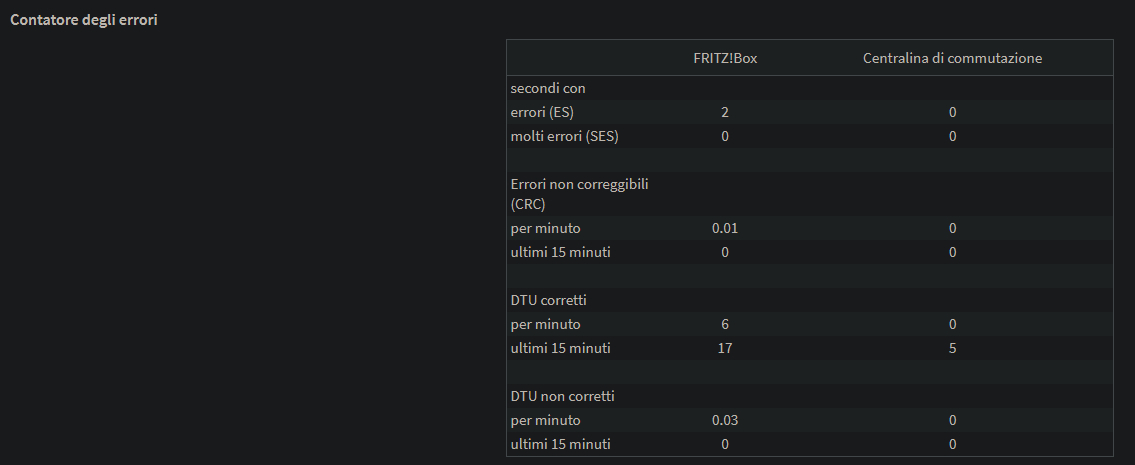Click the "secondi con" row label
The height and width of the screenshot is (465, 1135).
tap(547, 88)
